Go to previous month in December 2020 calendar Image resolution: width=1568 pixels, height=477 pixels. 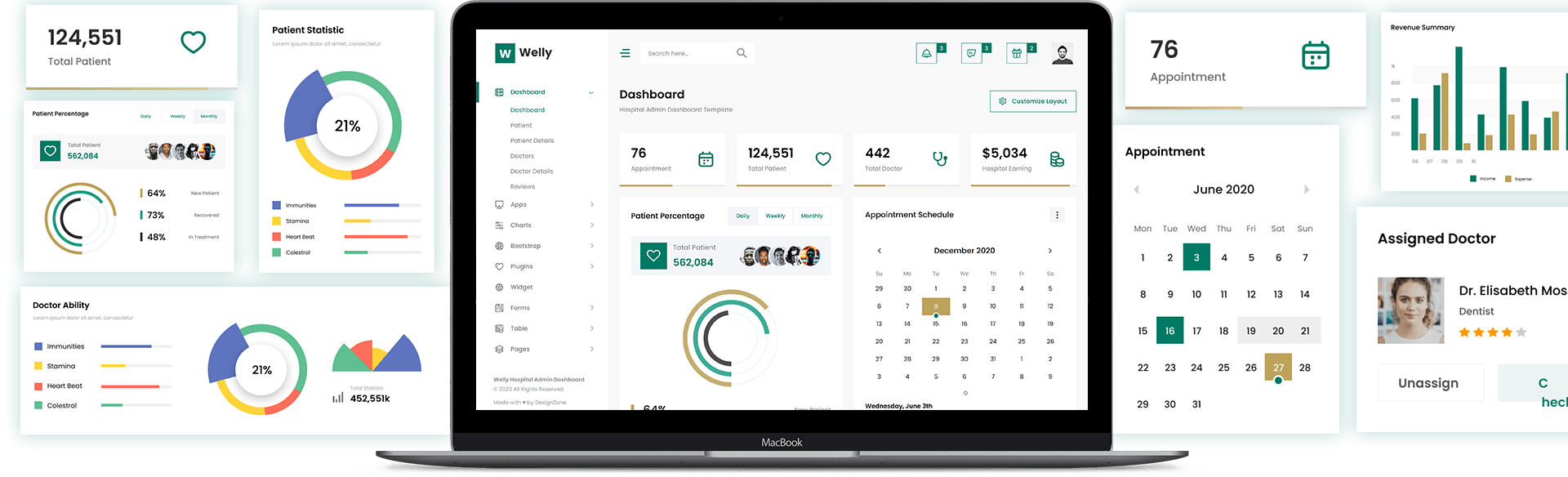click(x=879, y=251)
